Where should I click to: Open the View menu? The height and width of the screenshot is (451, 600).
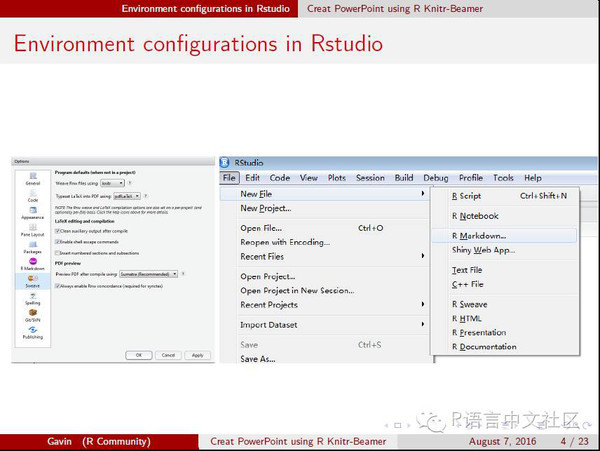[308, 178]
